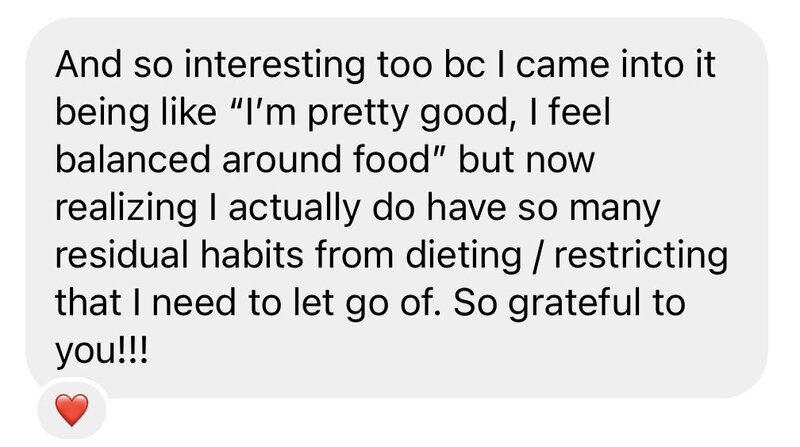Click the word "realizing" in the message

[126, 208]
